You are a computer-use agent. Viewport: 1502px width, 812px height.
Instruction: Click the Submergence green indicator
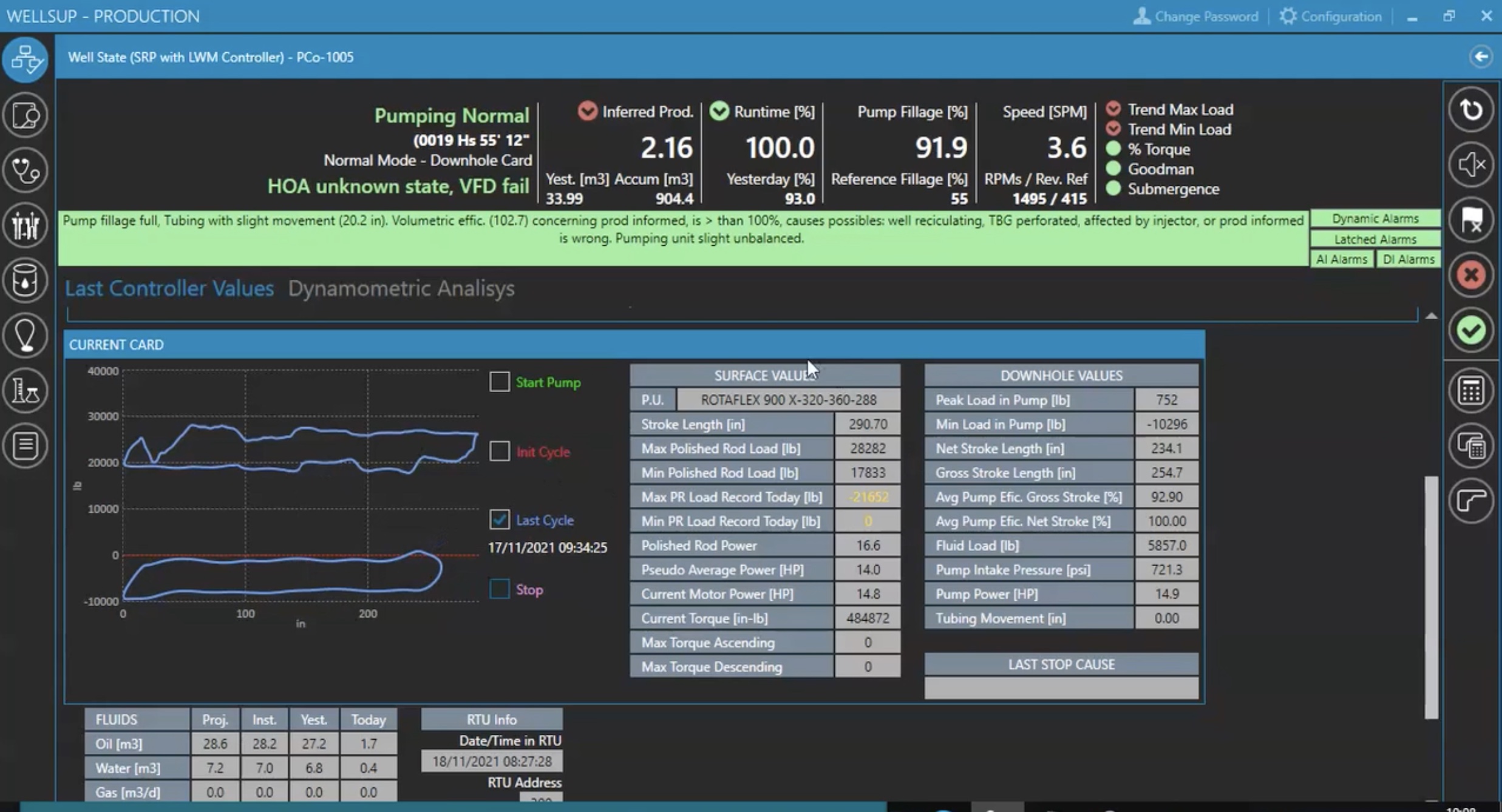pyautogui.click(x=1113, y=189)
